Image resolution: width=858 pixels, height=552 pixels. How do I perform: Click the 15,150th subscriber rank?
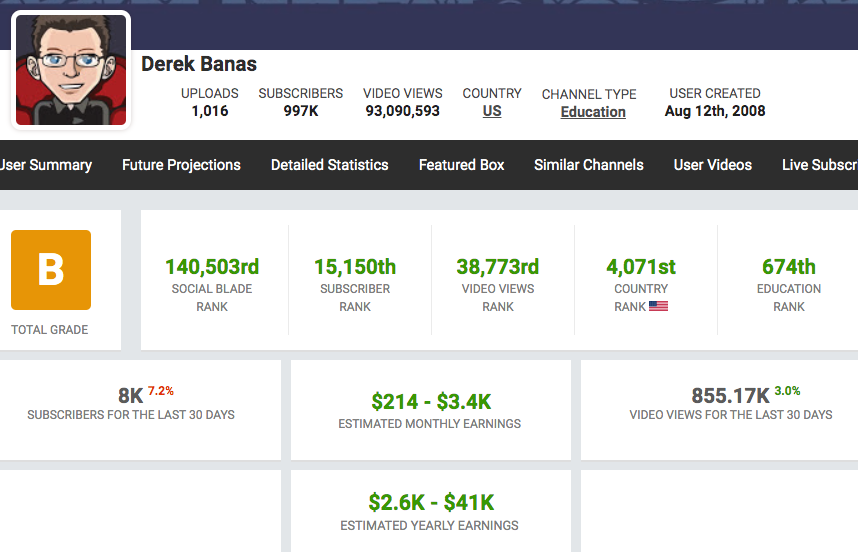click(x=355, y=267)
